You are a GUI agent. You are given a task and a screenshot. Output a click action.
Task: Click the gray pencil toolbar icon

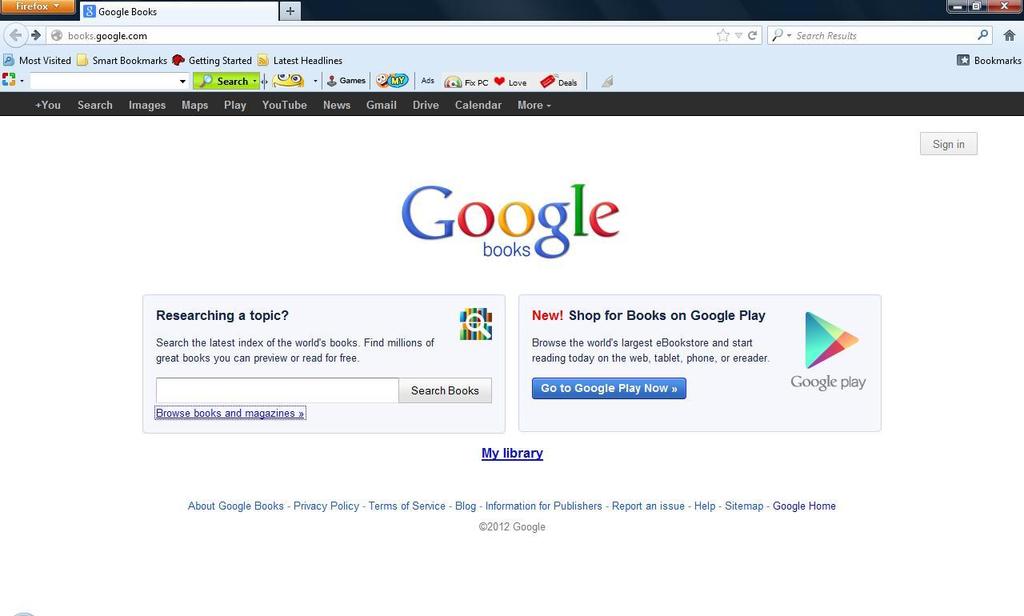[x=607, y=82]
